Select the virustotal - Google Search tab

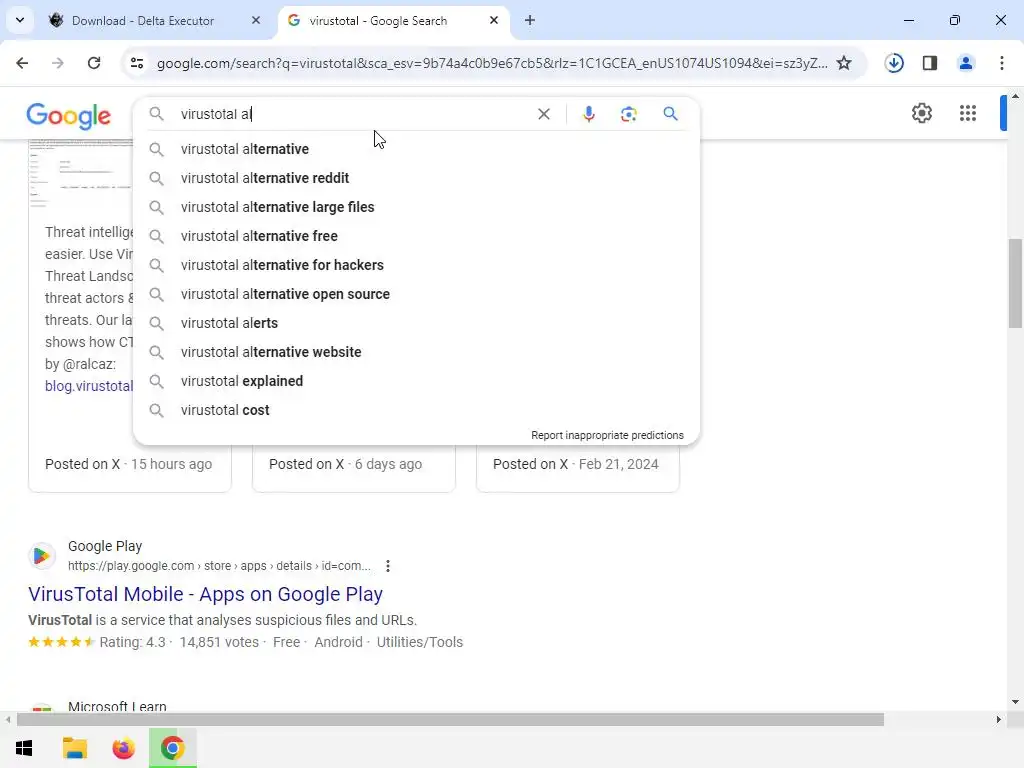pyautogui.click(x=378, y=21)
